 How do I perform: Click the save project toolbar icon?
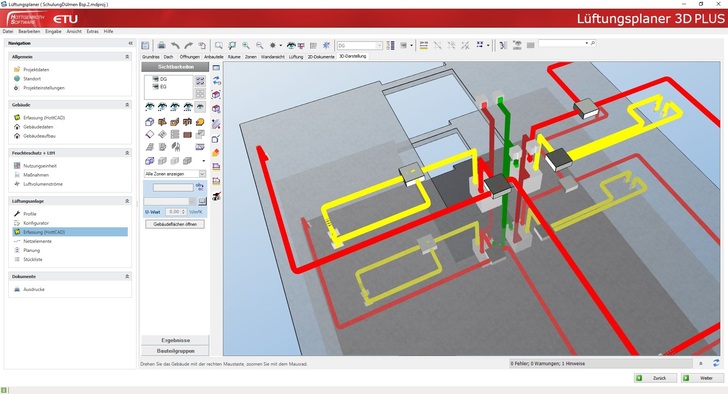pos(145,45)
